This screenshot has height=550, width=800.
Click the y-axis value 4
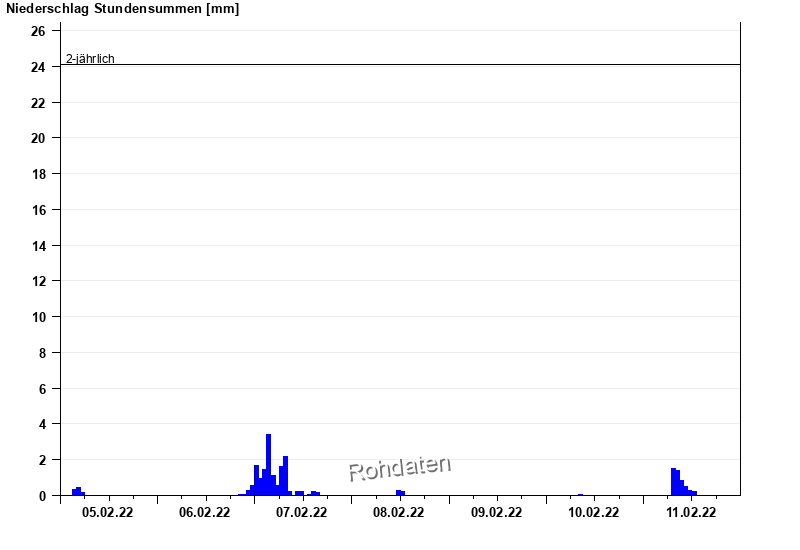point(42,424)
